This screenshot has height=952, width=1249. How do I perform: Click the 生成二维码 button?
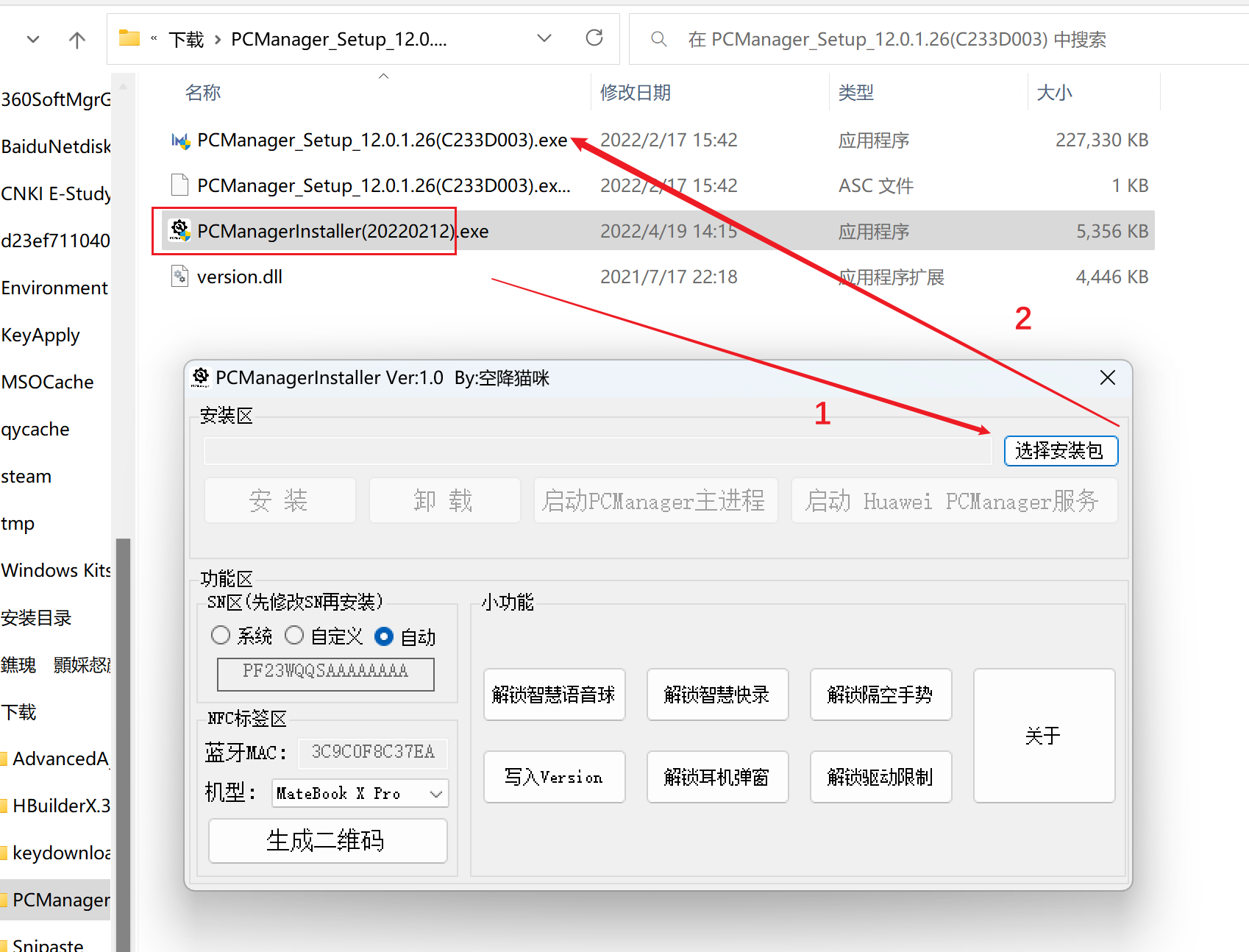(327, 840)
